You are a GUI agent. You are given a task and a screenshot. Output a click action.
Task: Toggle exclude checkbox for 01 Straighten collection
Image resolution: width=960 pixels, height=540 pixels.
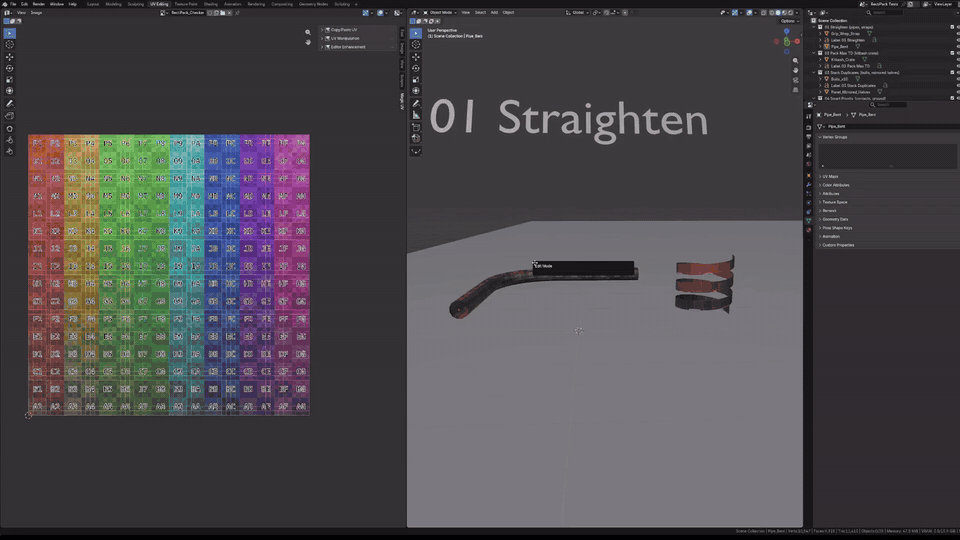click(952, 27)
